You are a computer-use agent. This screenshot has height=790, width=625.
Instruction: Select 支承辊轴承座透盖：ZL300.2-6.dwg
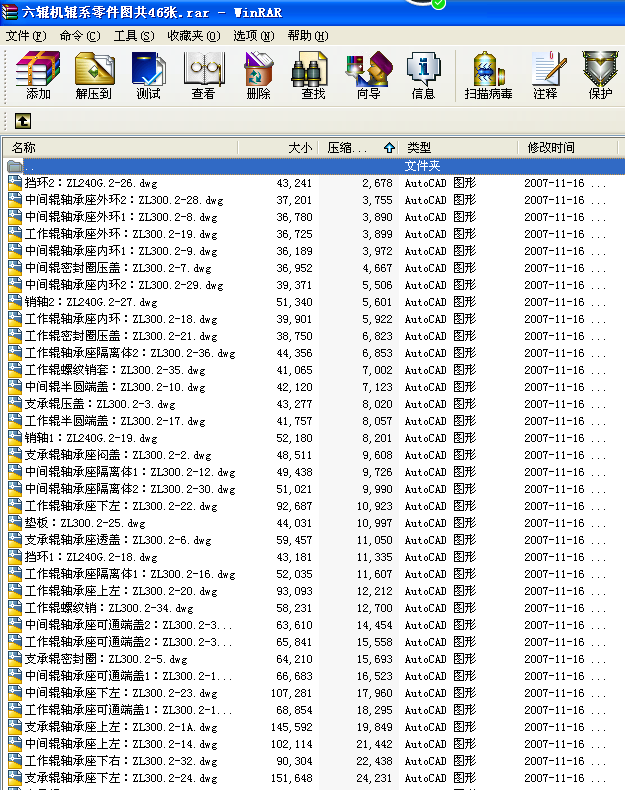tap(118, 540)
